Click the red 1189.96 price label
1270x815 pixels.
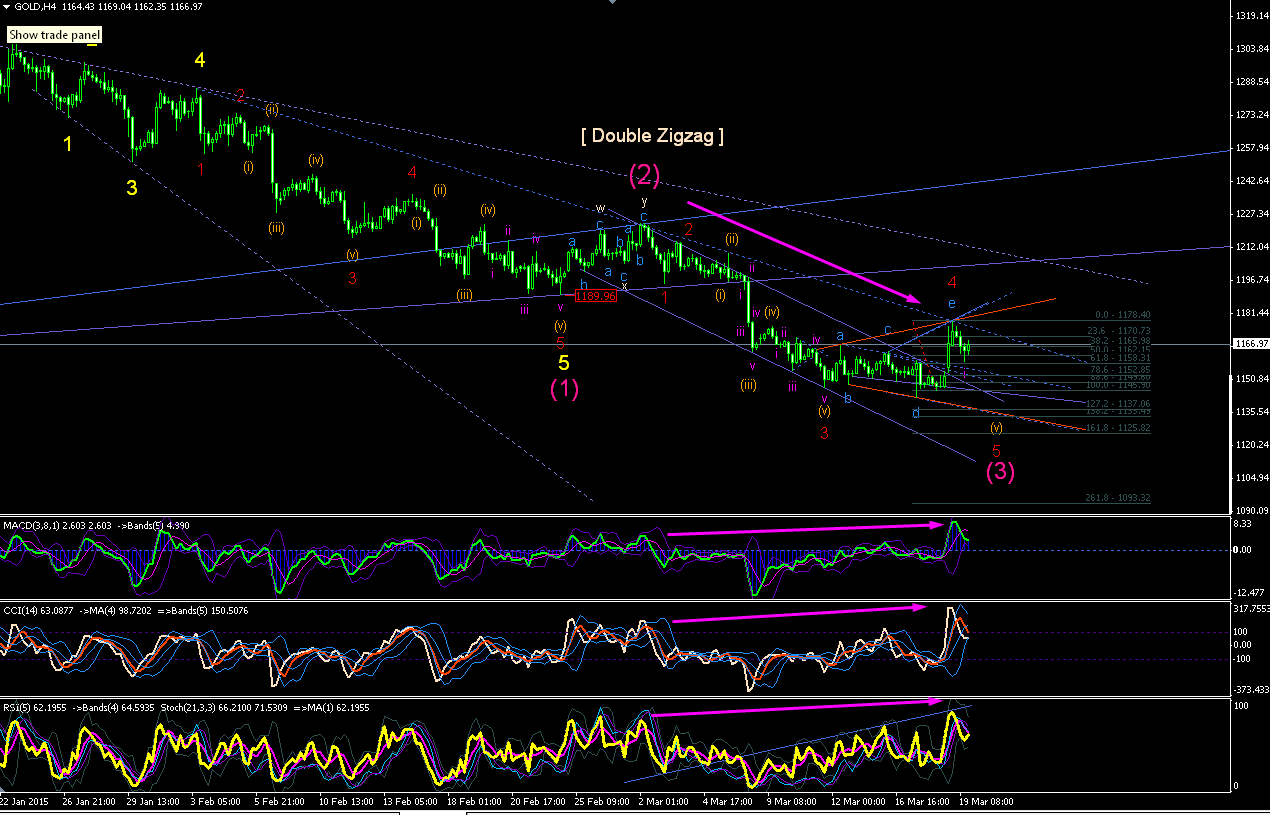coord(596,295)
